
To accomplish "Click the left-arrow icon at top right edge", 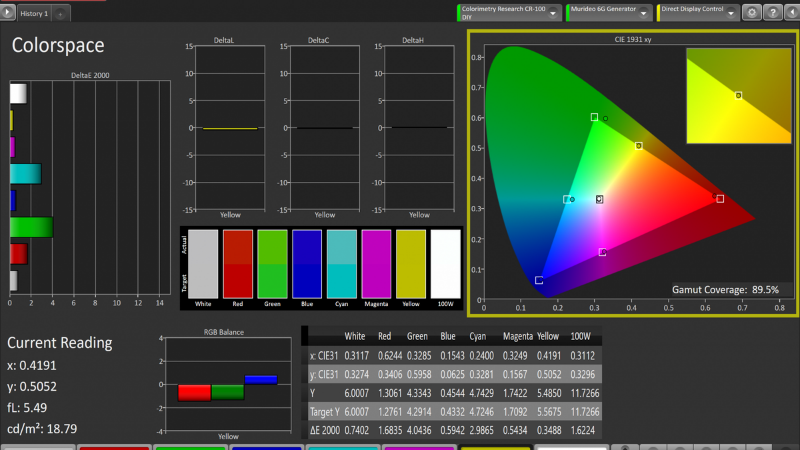I will [791, 13].
